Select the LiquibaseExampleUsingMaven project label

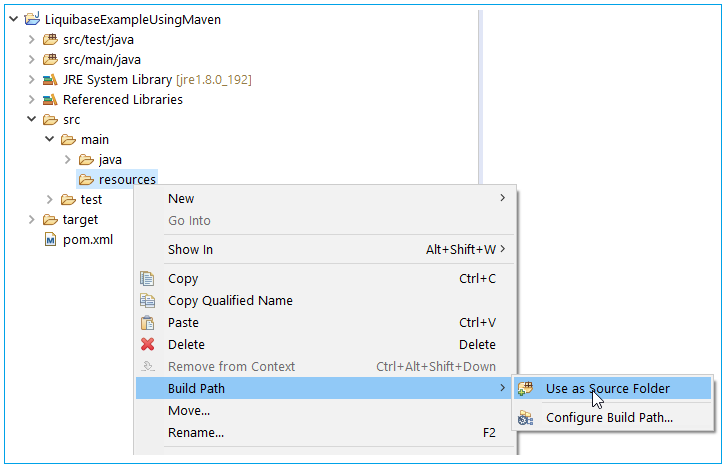click(133, 19)
